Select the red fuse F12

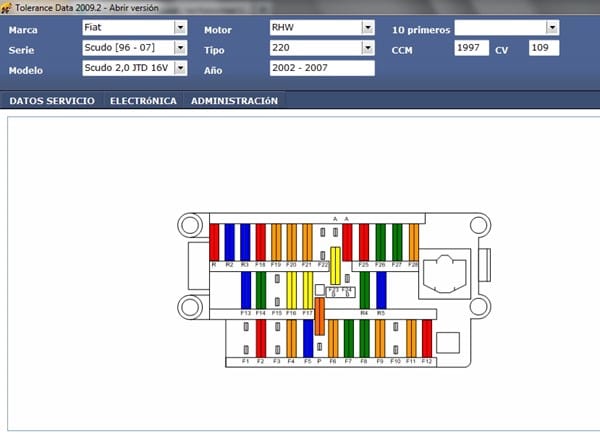click(x=427, y=339)
